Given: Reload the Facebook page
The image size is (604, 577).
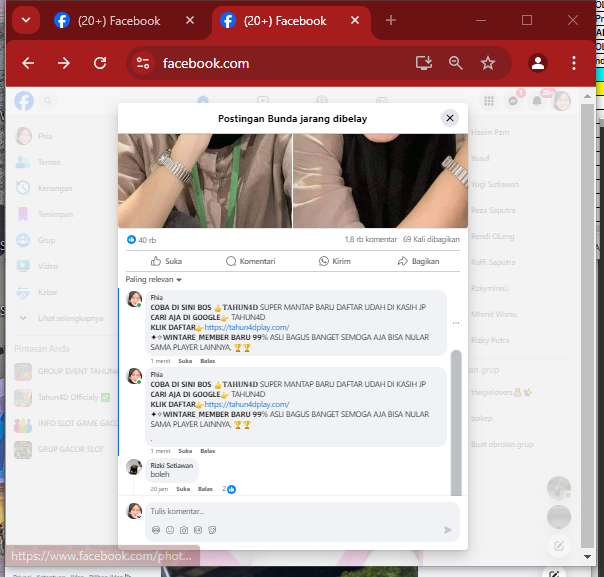Looking at the screenshot, I should click(100, 63).
